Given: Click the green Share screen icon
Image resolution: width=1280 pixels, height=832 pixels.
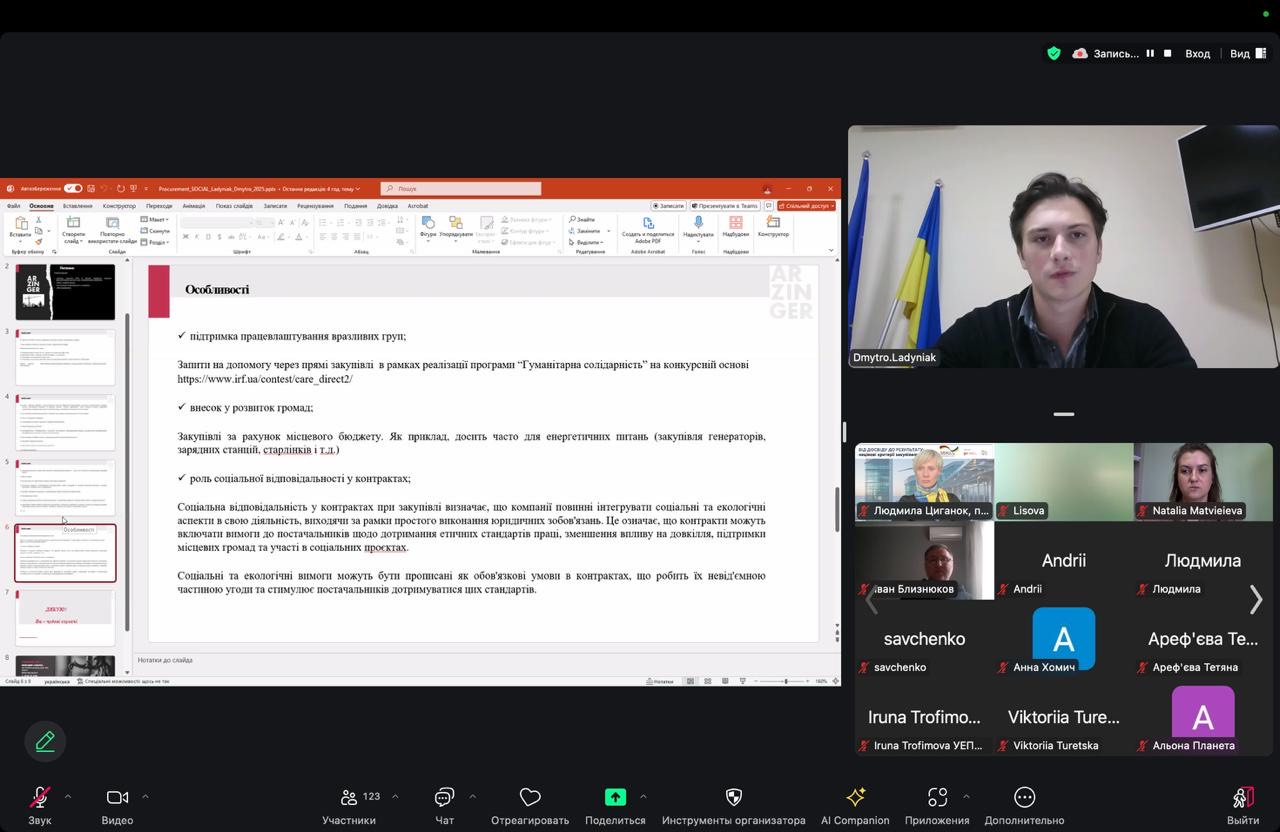Looking at the screenshot, I should tap(615, 797).
